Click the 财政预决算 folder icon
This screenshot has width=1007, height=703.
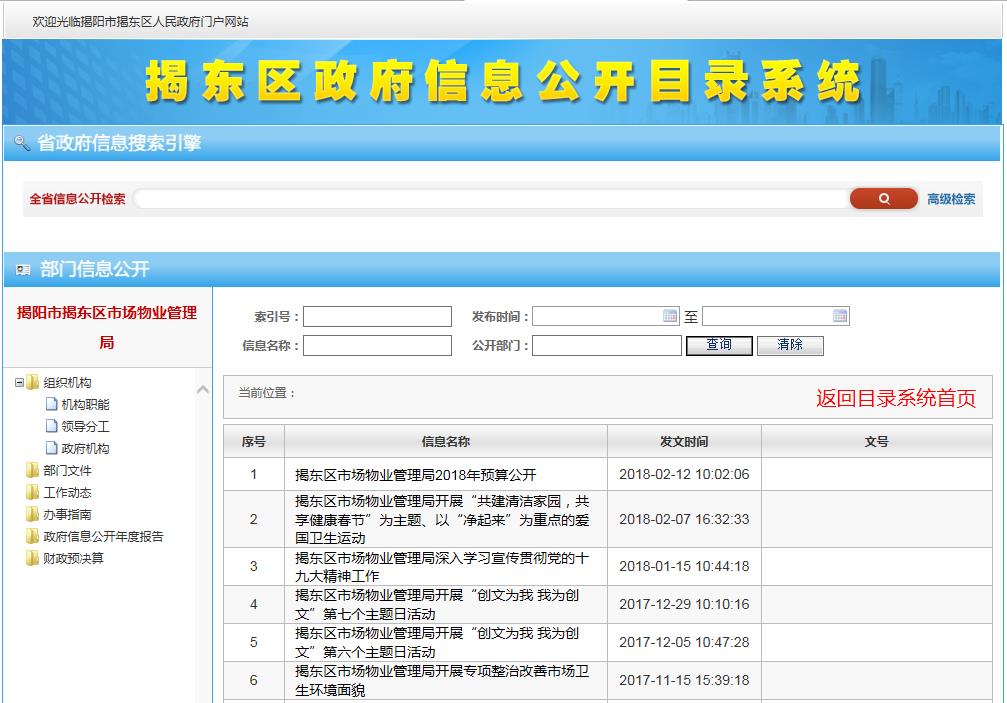coord(33,558)
